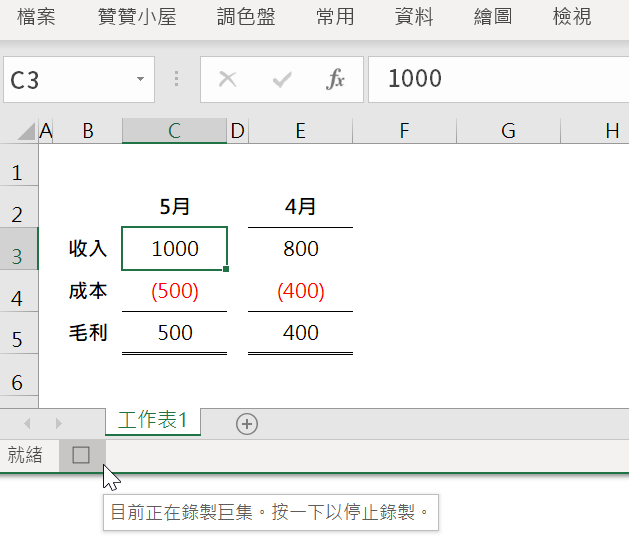The image size is (629, 542).
Task: Expand the Name Box dropdown arrow
Action: point(140,79)
